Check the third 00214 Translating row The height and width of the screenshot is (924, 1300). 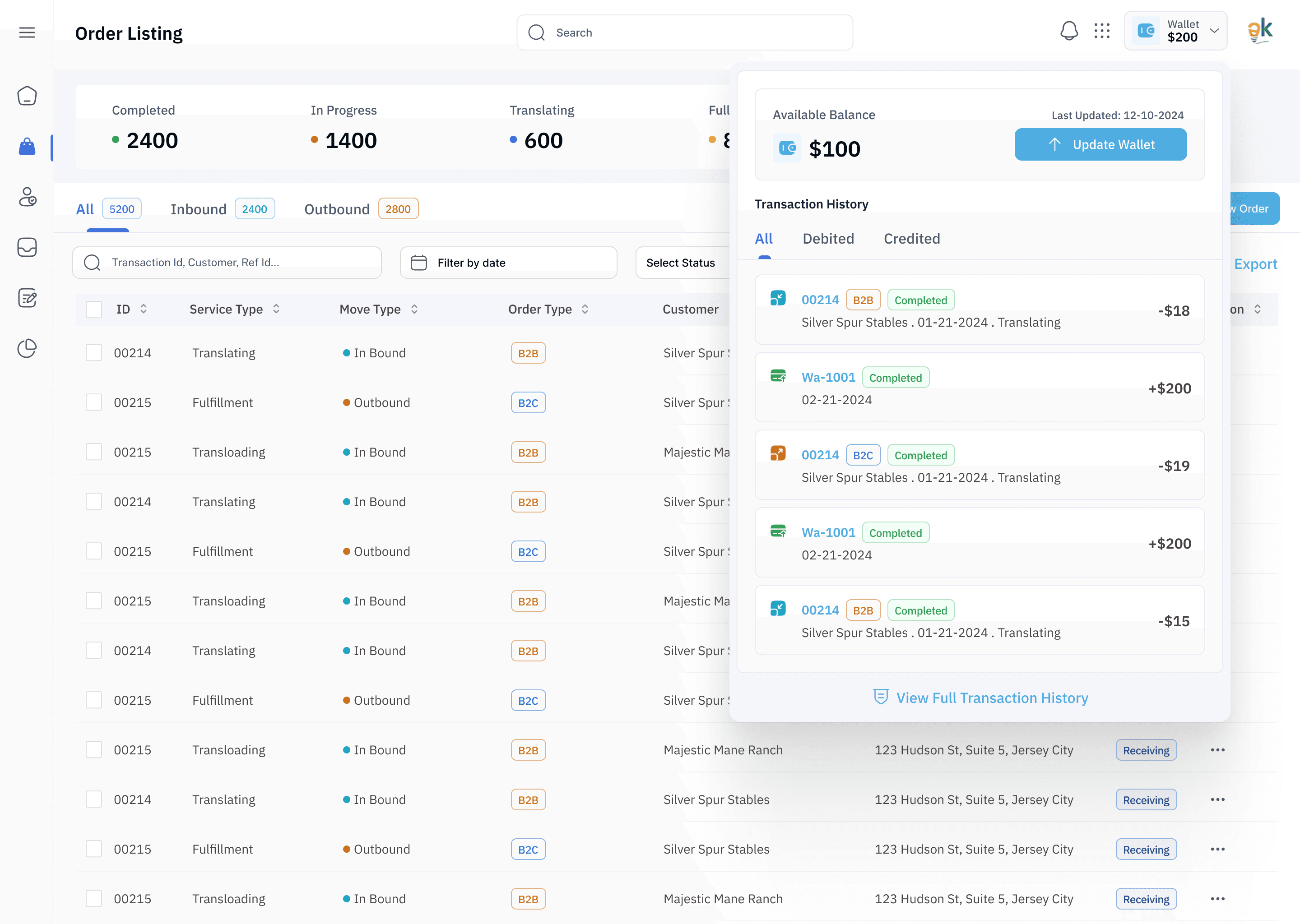[x=94, y=650]
